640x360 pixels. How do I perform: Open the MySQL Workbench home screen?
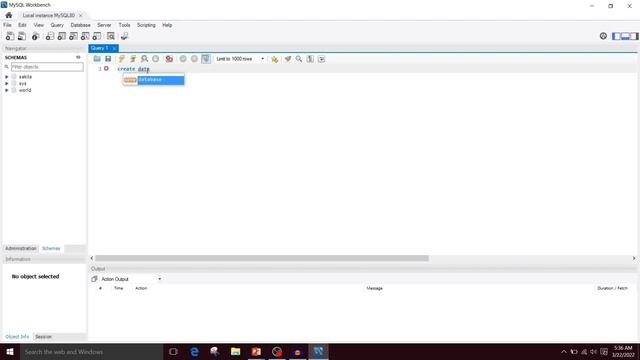point(9,15)
